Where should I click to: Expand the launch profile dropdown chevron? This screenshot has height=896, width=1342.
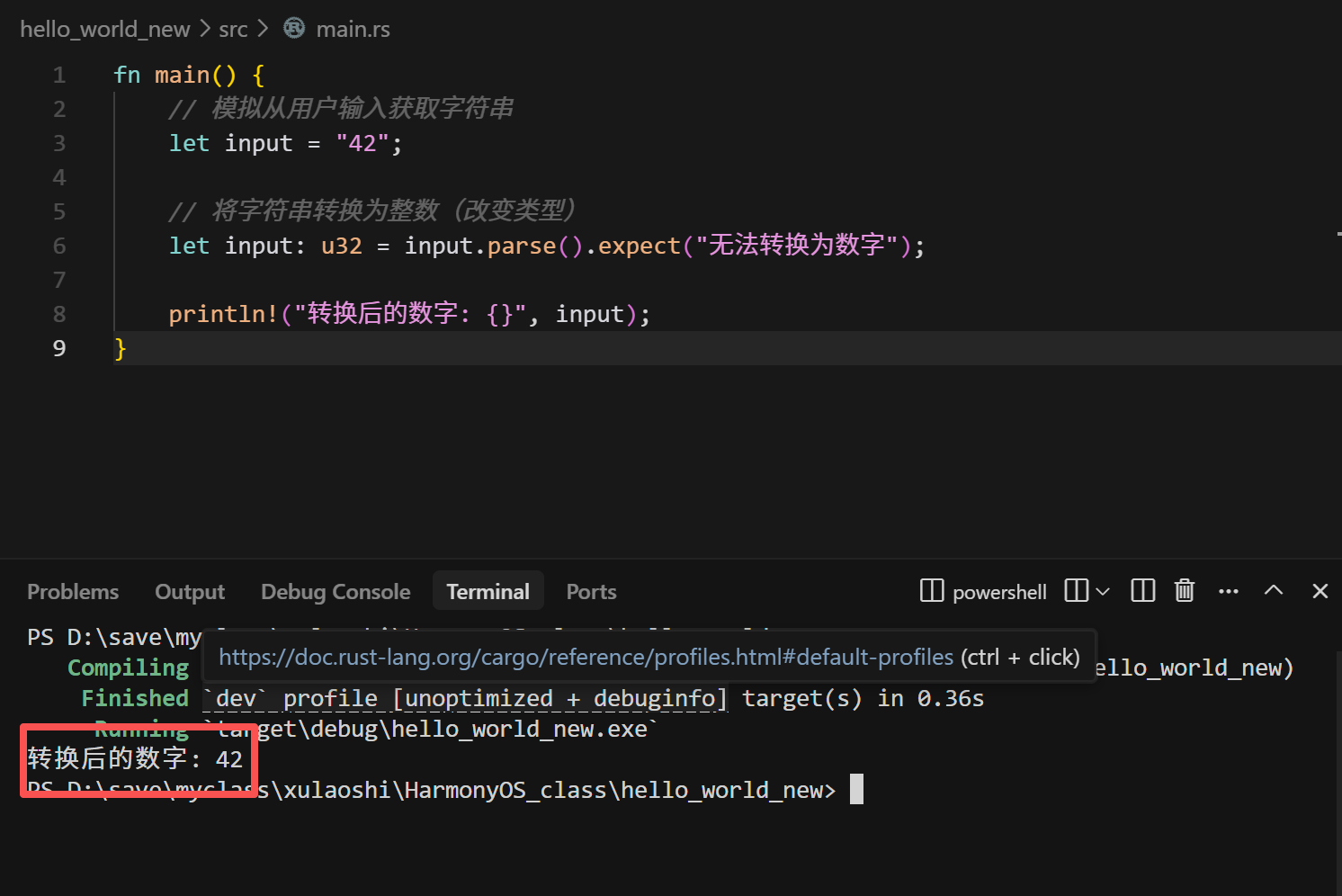pyautogui.click(x=1103, y=591)
